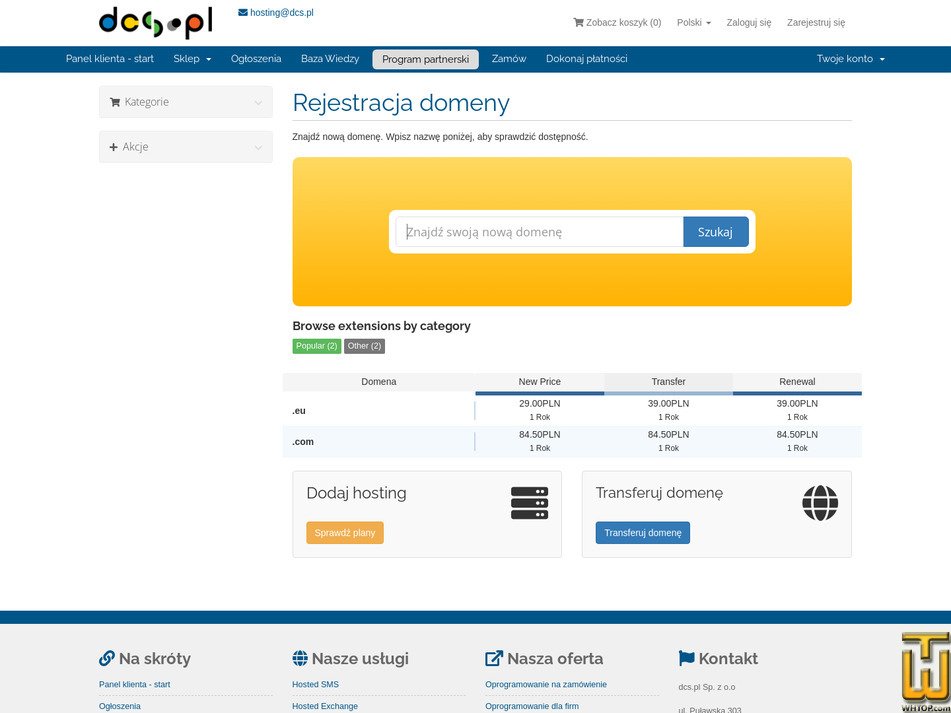Open Dokonaj płatności in the navigation bar
Viewport: 951px width, 713px height.
point(586,59)
